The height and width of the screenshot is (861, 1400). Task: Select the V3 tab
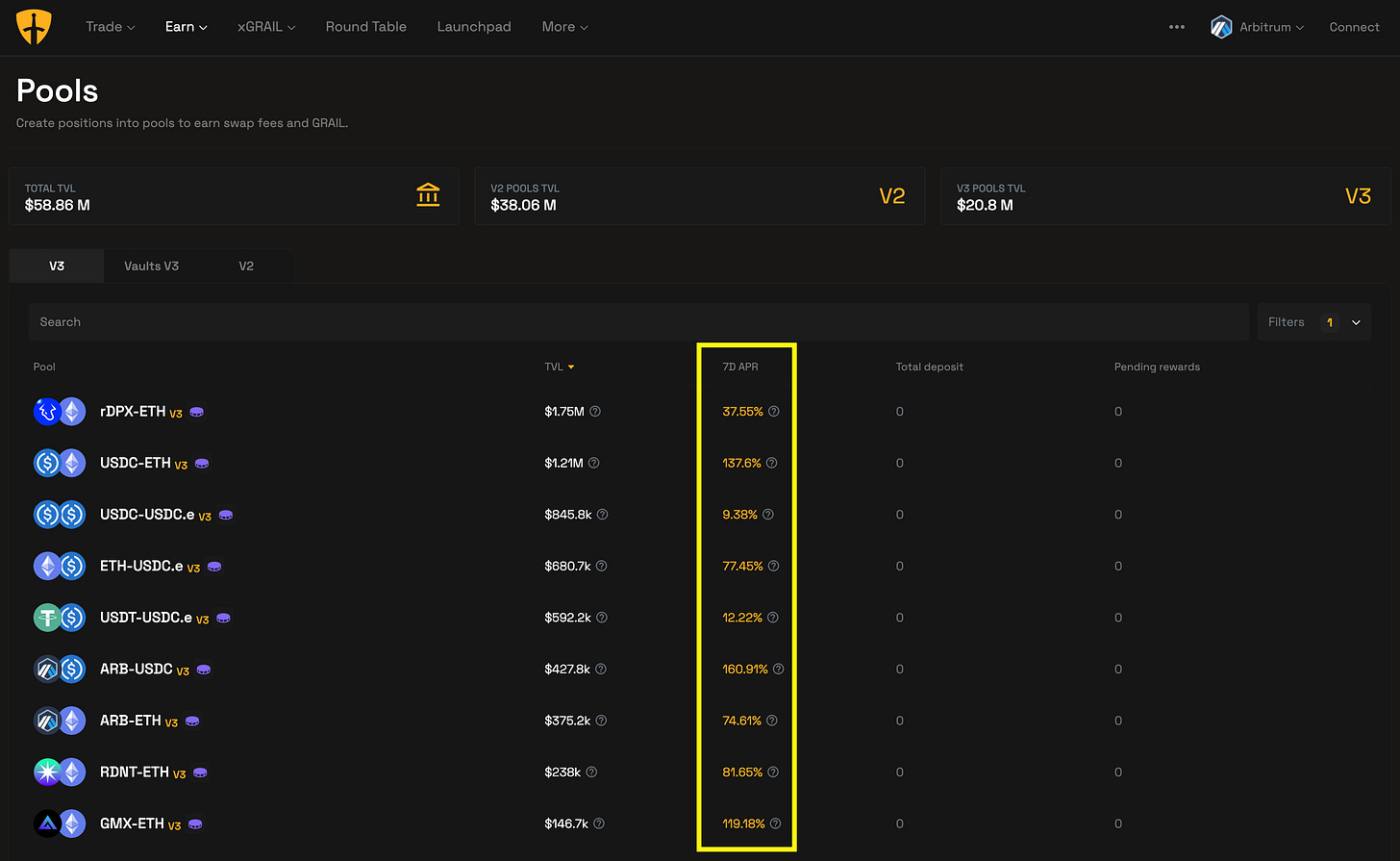57,266
